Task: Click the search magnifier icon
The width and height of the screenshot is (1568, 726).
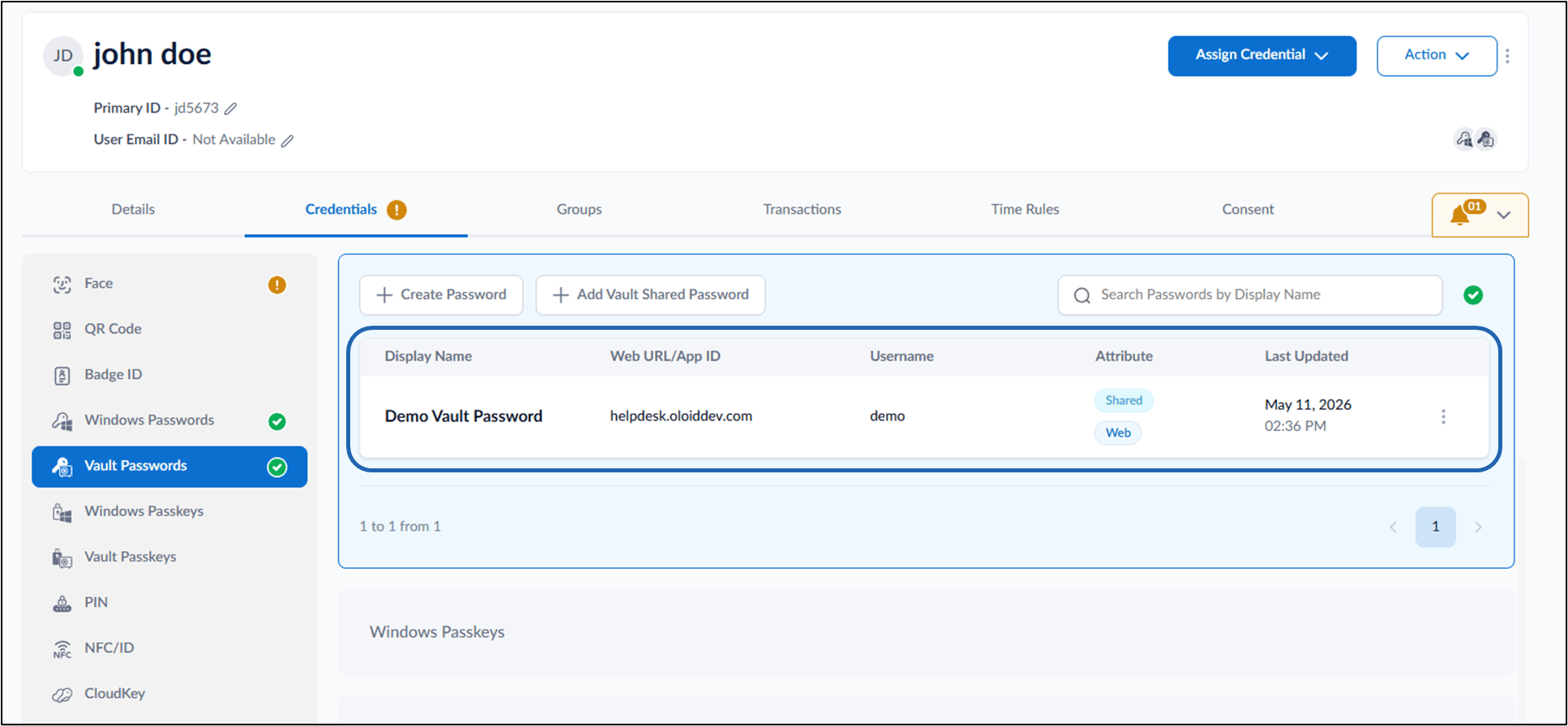Action: coord(1082,296)
